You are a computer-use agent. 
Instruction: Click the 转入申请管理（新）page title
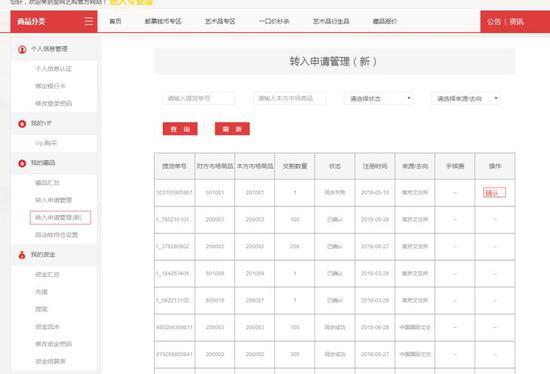click(x=333, y=62)
